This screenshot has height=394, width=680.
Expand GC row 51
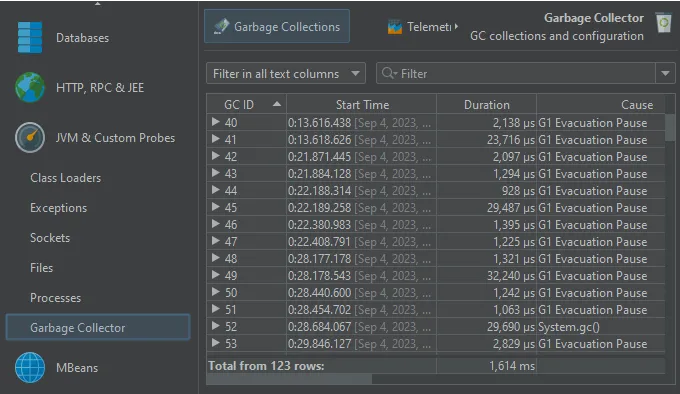point(216,309)
